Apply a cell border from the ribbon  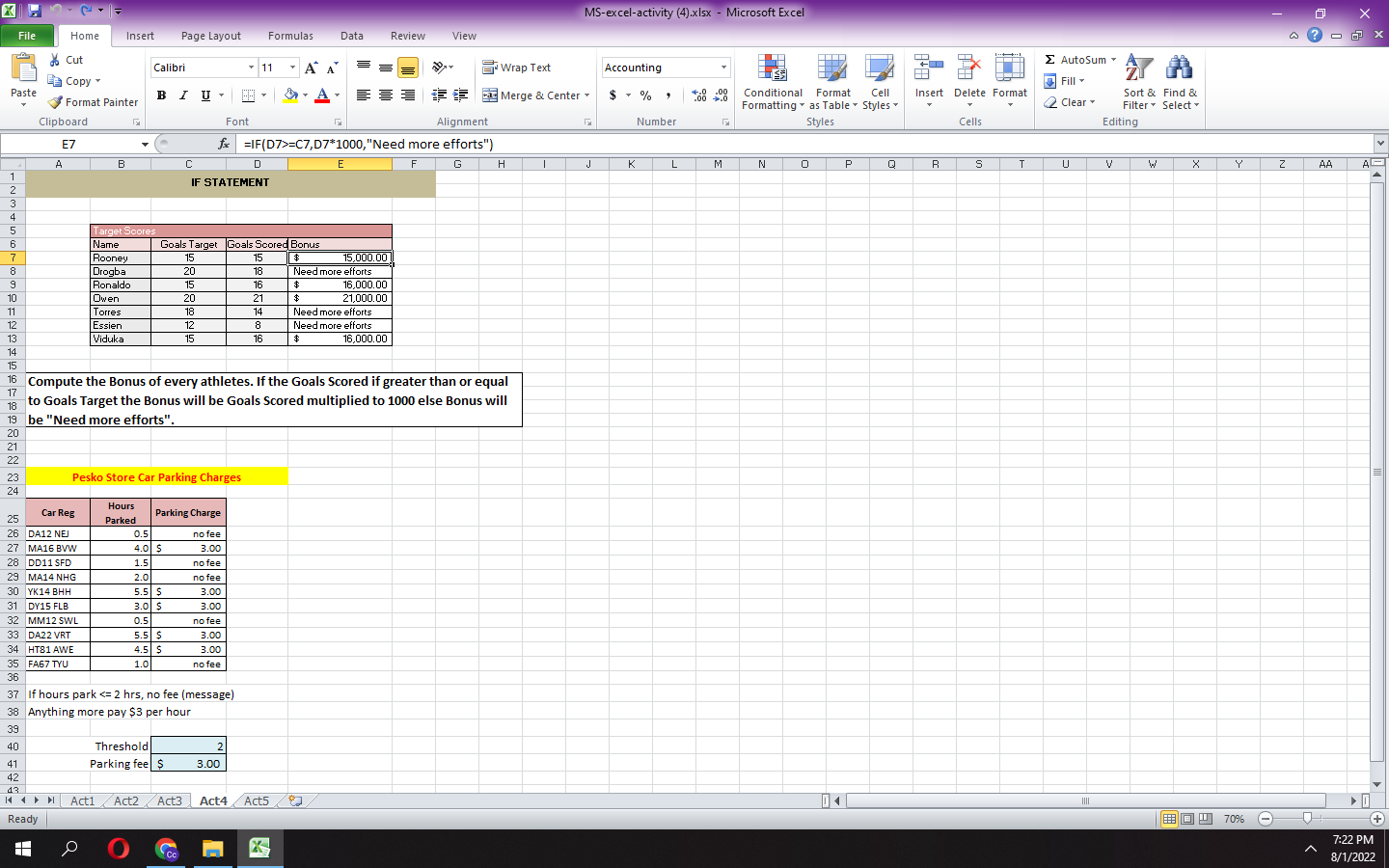pos(248,95)
